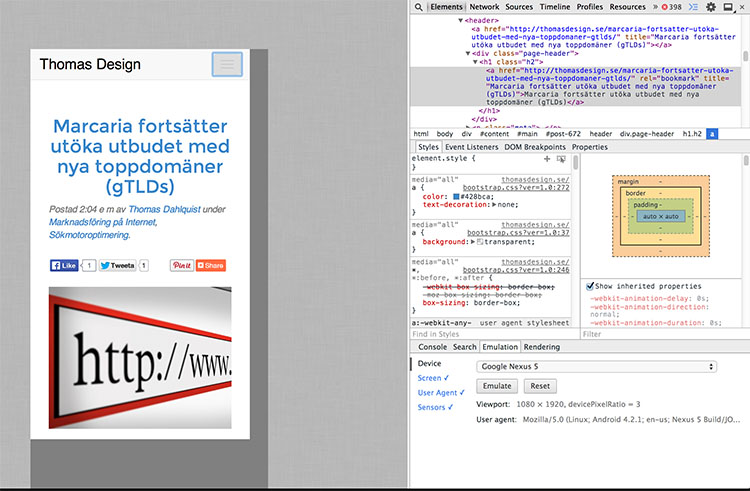Open the Google Nexus 5 device dropdown
The image size is (750, 491).
[x=596, y=367]
